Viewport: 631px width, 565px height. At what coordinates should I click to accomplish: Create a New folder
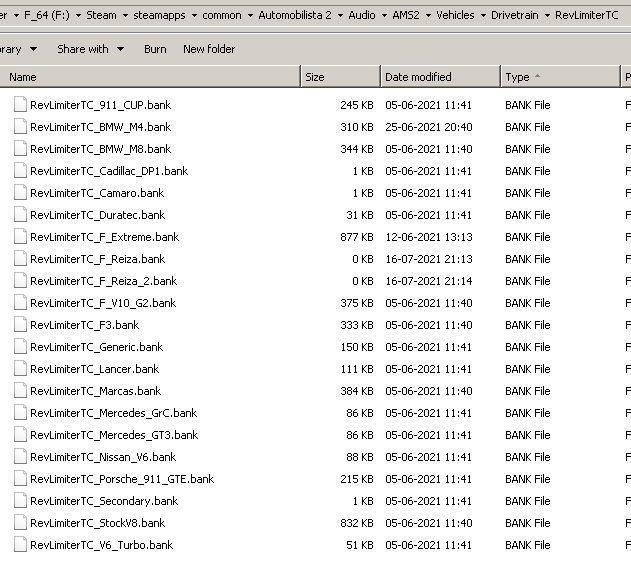(209, 49)
